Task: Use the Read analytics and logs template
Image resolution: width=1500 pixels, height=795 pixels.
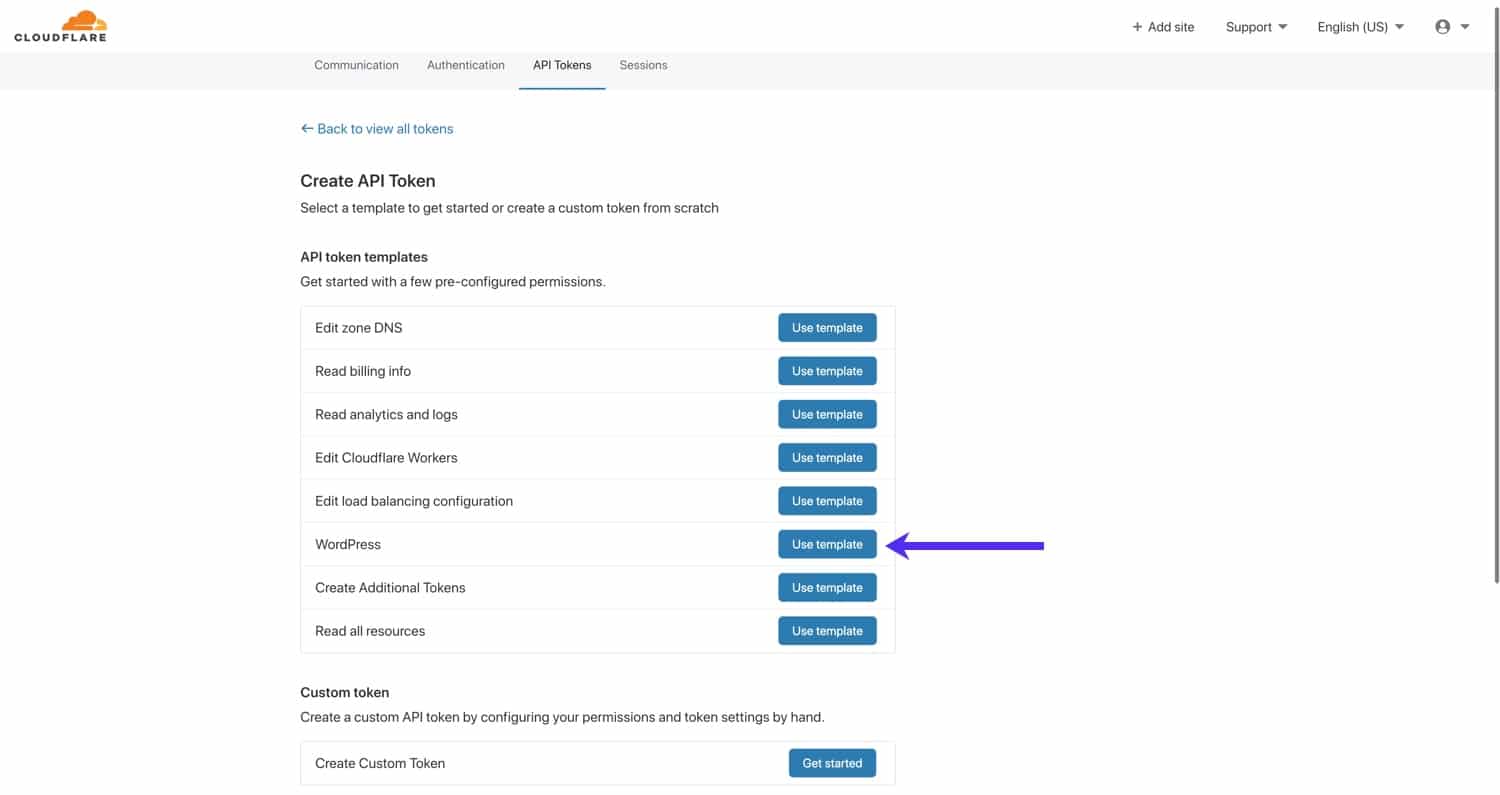Action: pos(827,414)
